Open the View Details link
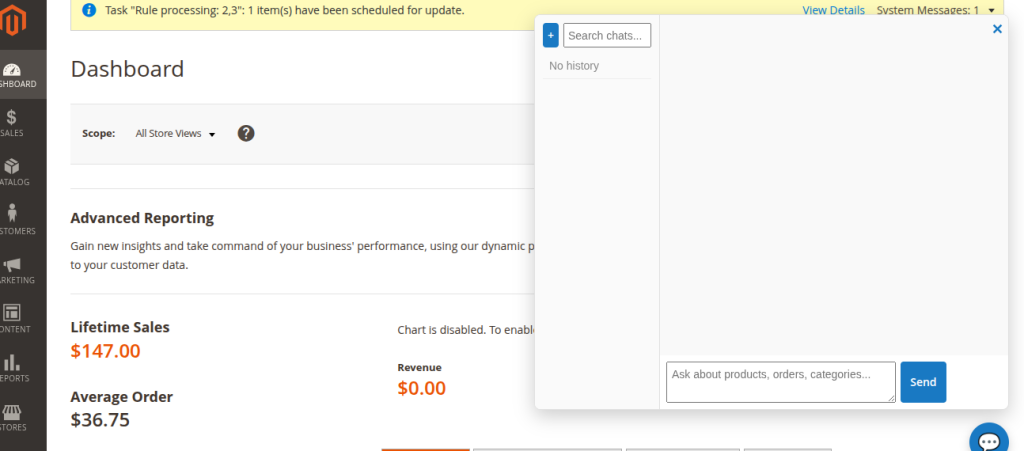Viewport: 1024px width, 451px height. pyautogui.click(x=833, y=10)
